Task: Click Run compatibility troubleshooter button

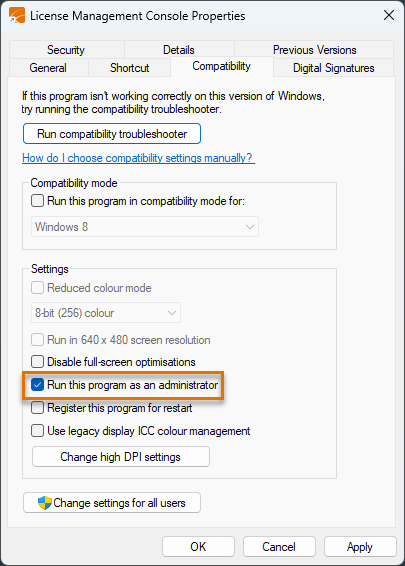Action: point(112,134)
